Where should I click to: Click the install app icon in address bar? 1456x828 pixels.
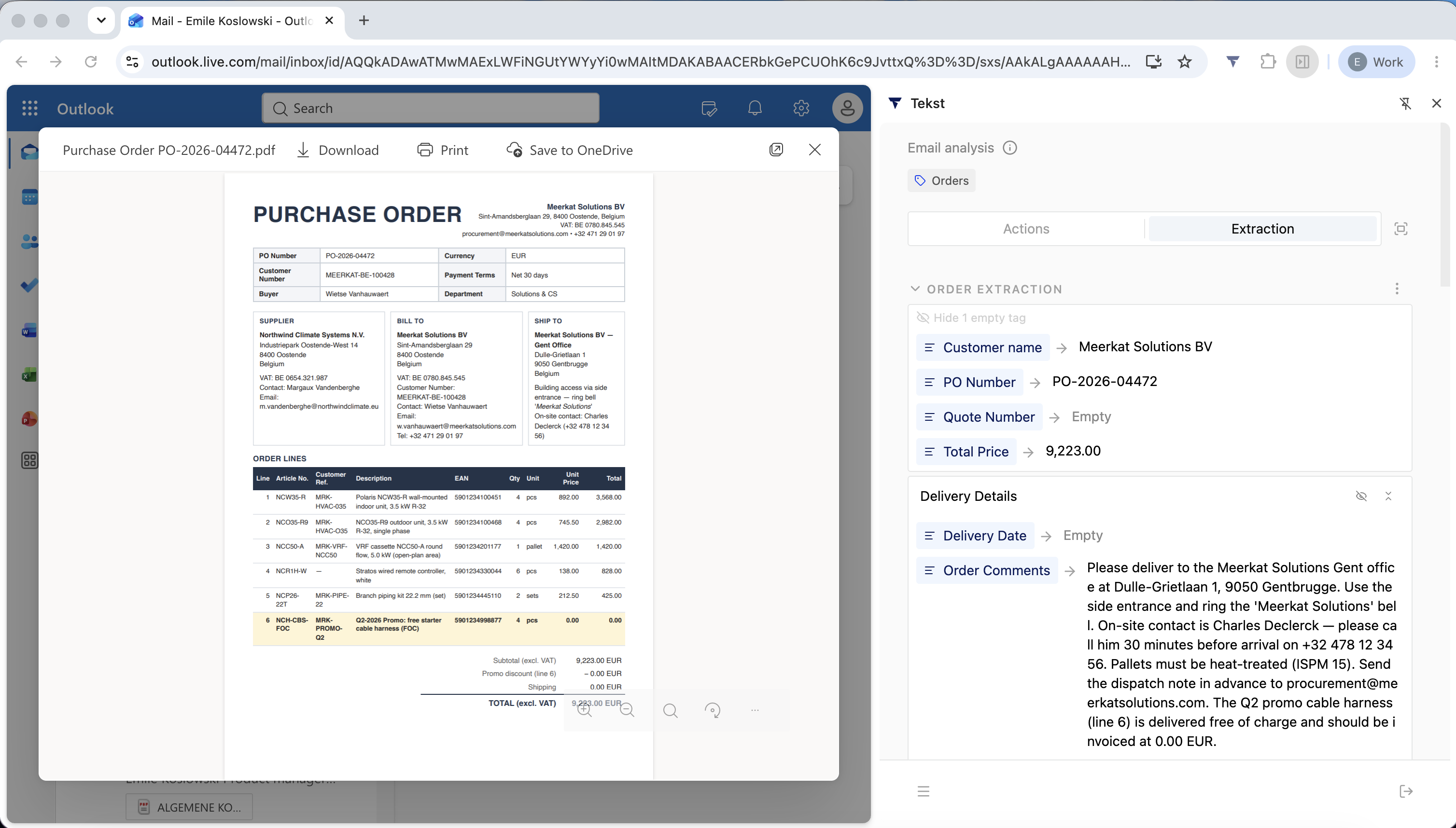click(x=1153, y=61)
